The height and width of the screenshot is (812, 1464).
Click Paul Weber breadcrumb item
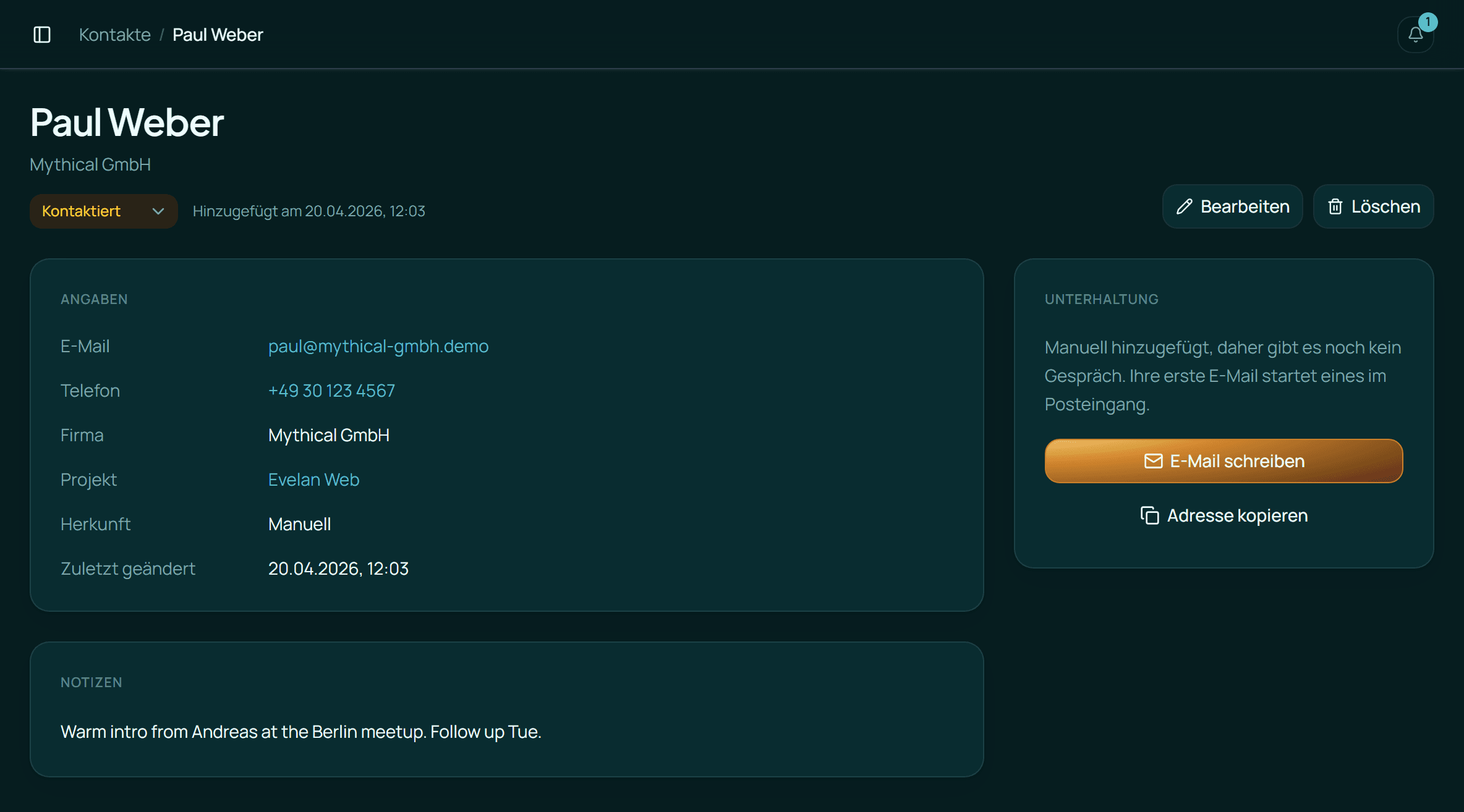pos(218,35)
